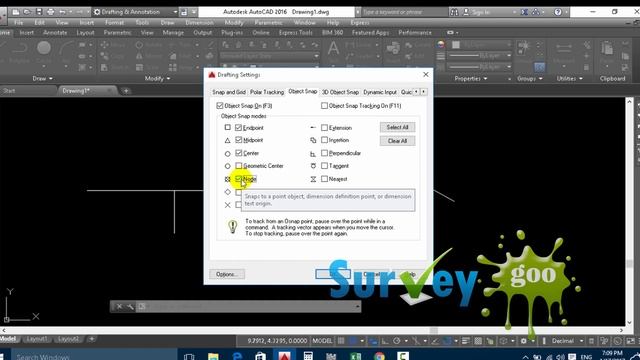
Task: Open Excel from the Windows taskbar
Action: [x=356, y=356]
